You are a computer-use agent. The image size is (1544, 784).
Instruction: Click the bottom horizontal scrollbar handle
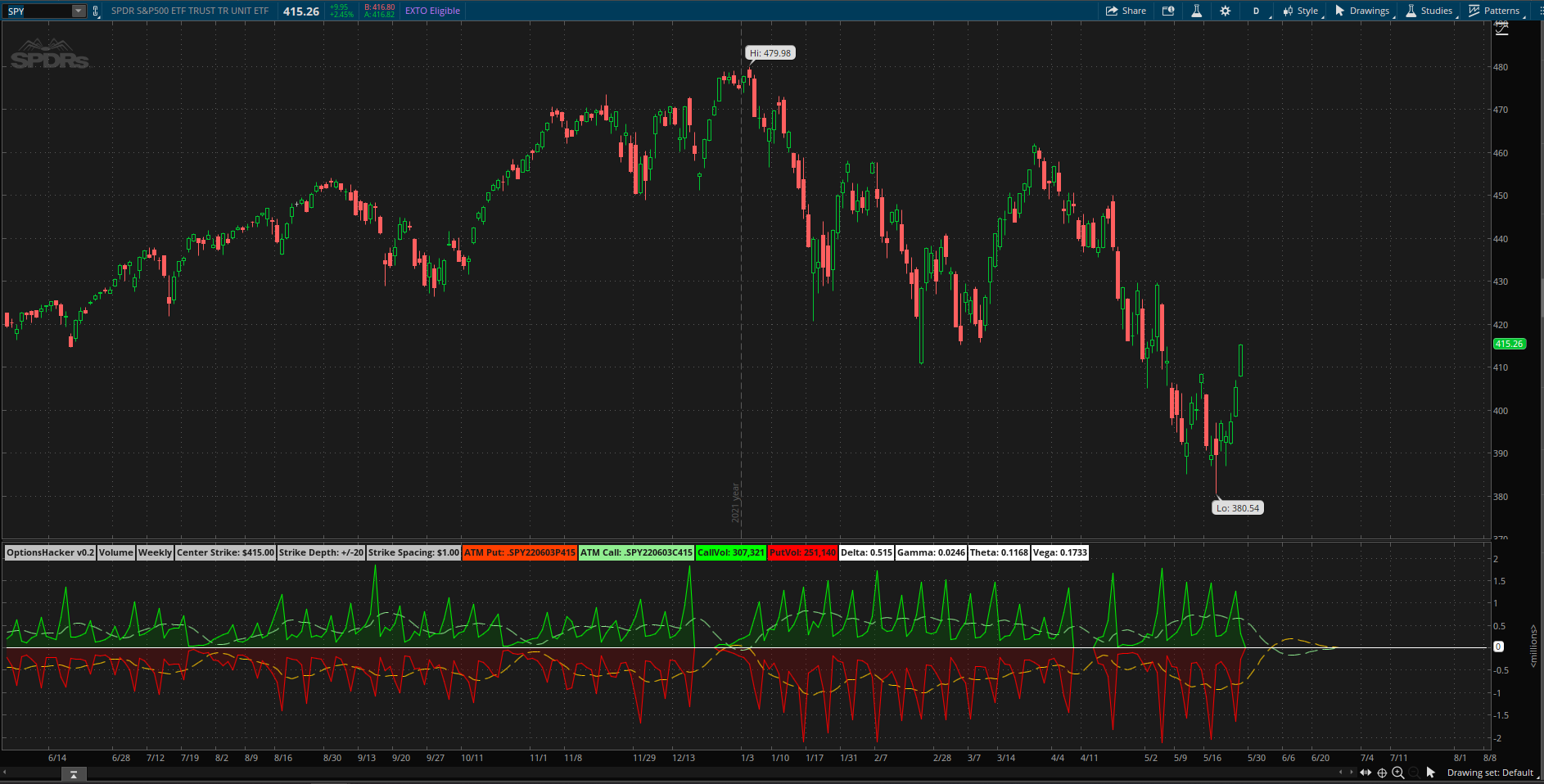(74, 774)
